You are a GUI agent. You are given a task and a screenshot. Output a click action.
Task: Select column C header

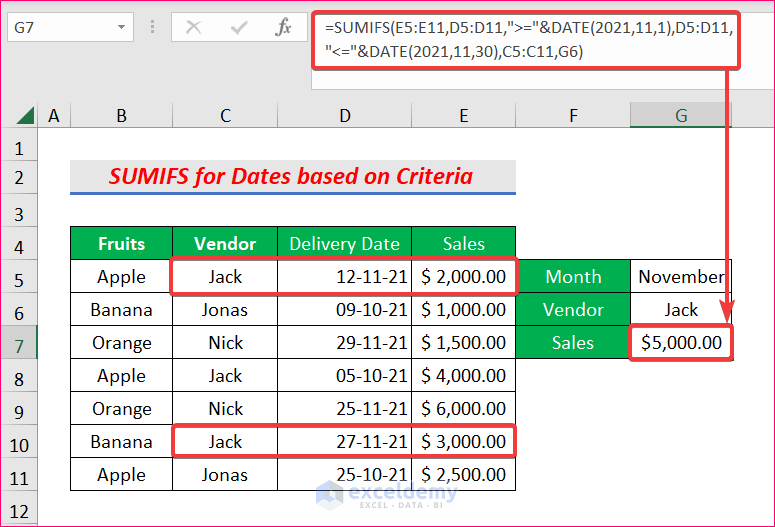[225, 116]
